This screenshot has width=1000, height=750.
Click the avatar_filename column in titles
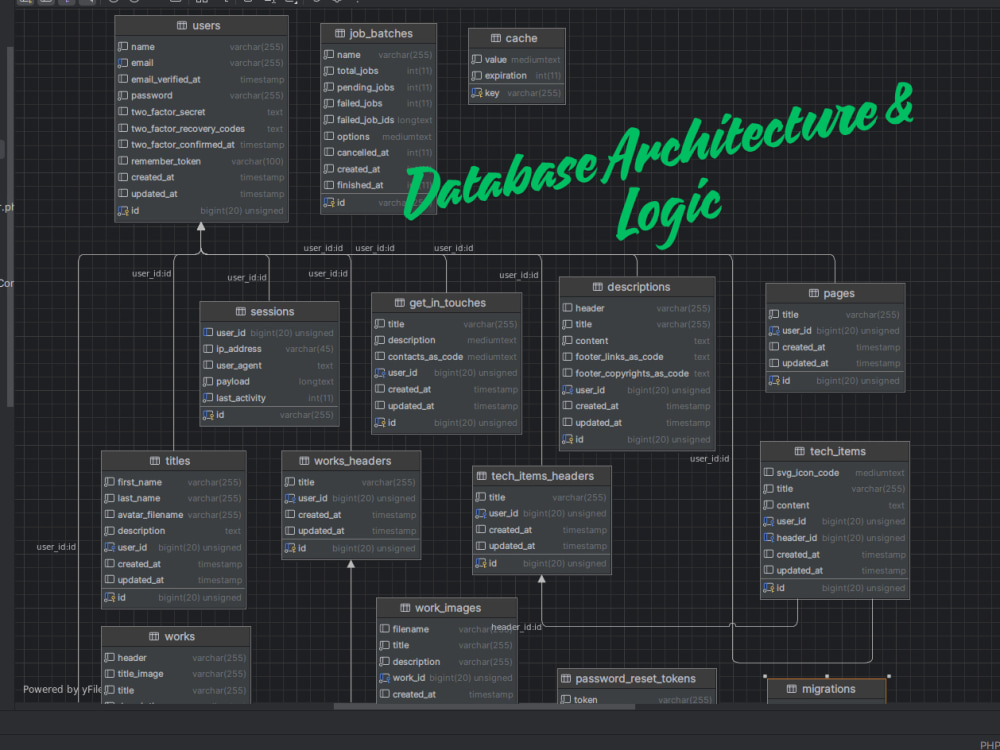(x=173, y=515)
